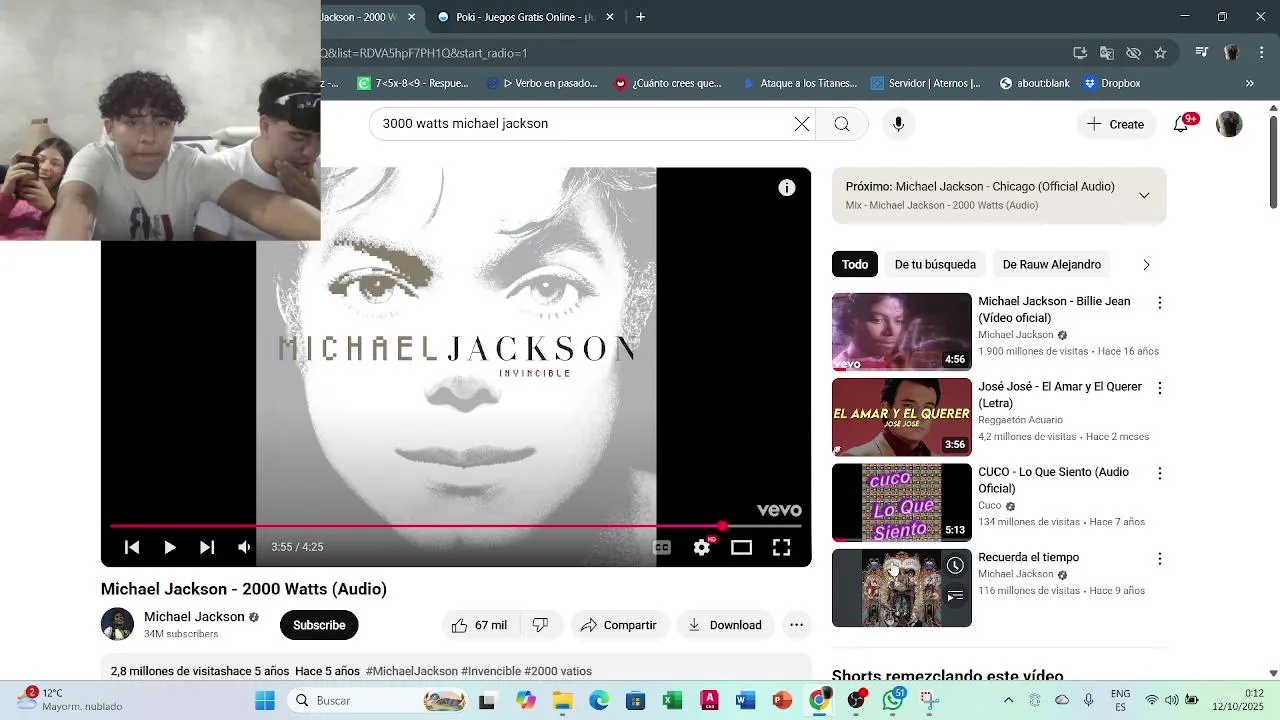
Task: Select the 'Todo' filter chip
Action: pos(855,264)
